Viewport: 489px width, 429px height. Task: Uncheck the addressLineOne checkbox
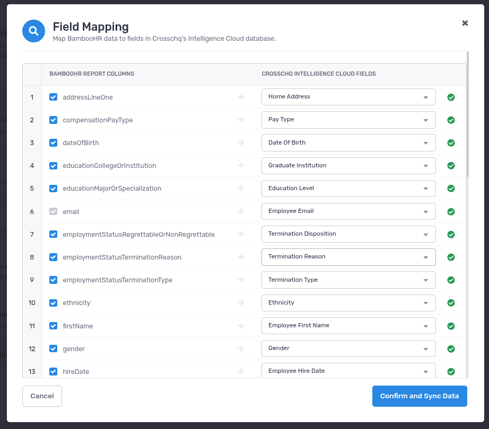coord(53,97)
